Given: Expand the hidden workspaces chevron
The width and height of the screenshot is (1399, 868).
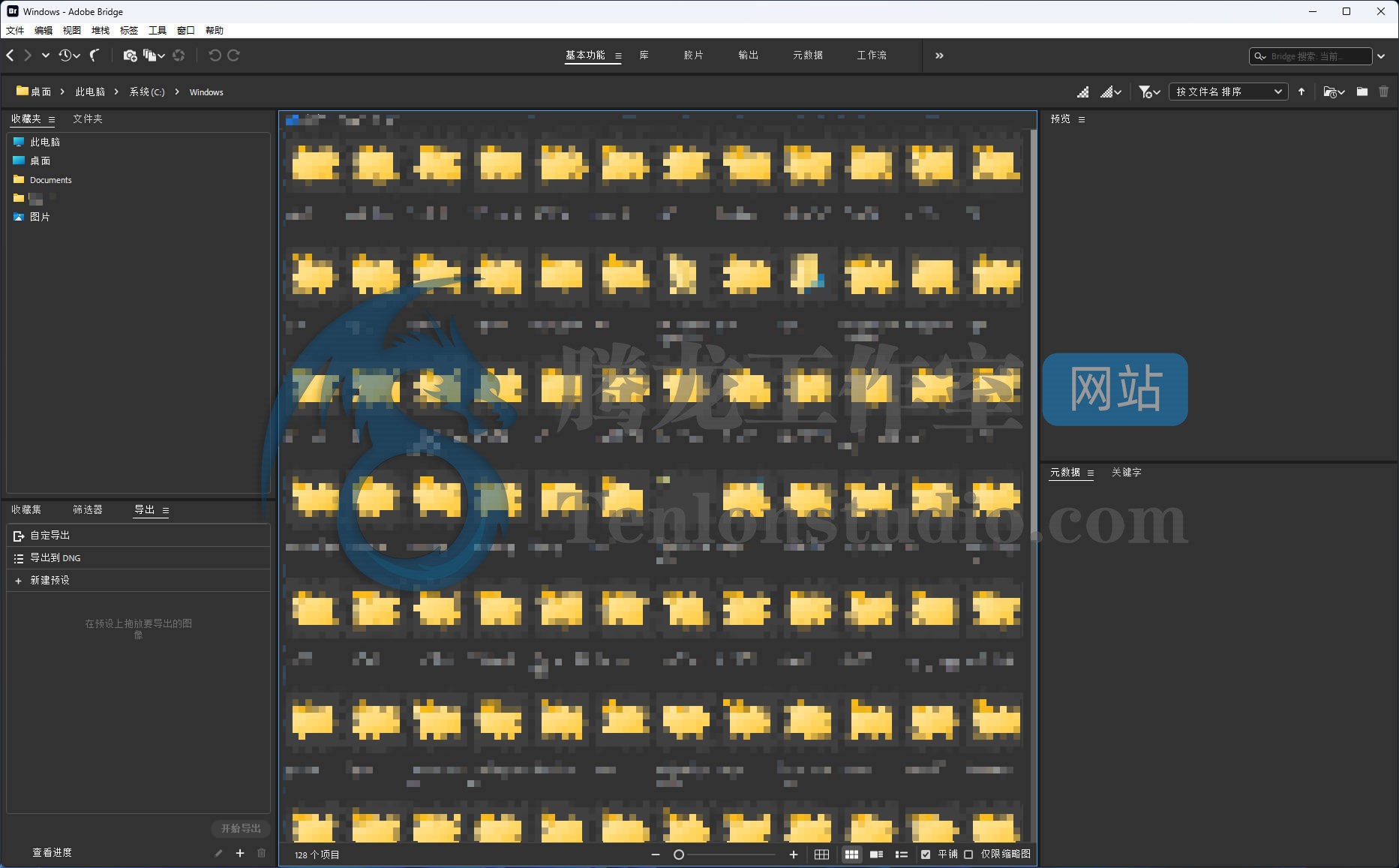Looking at the screenshot, I should tap(939, 56).
